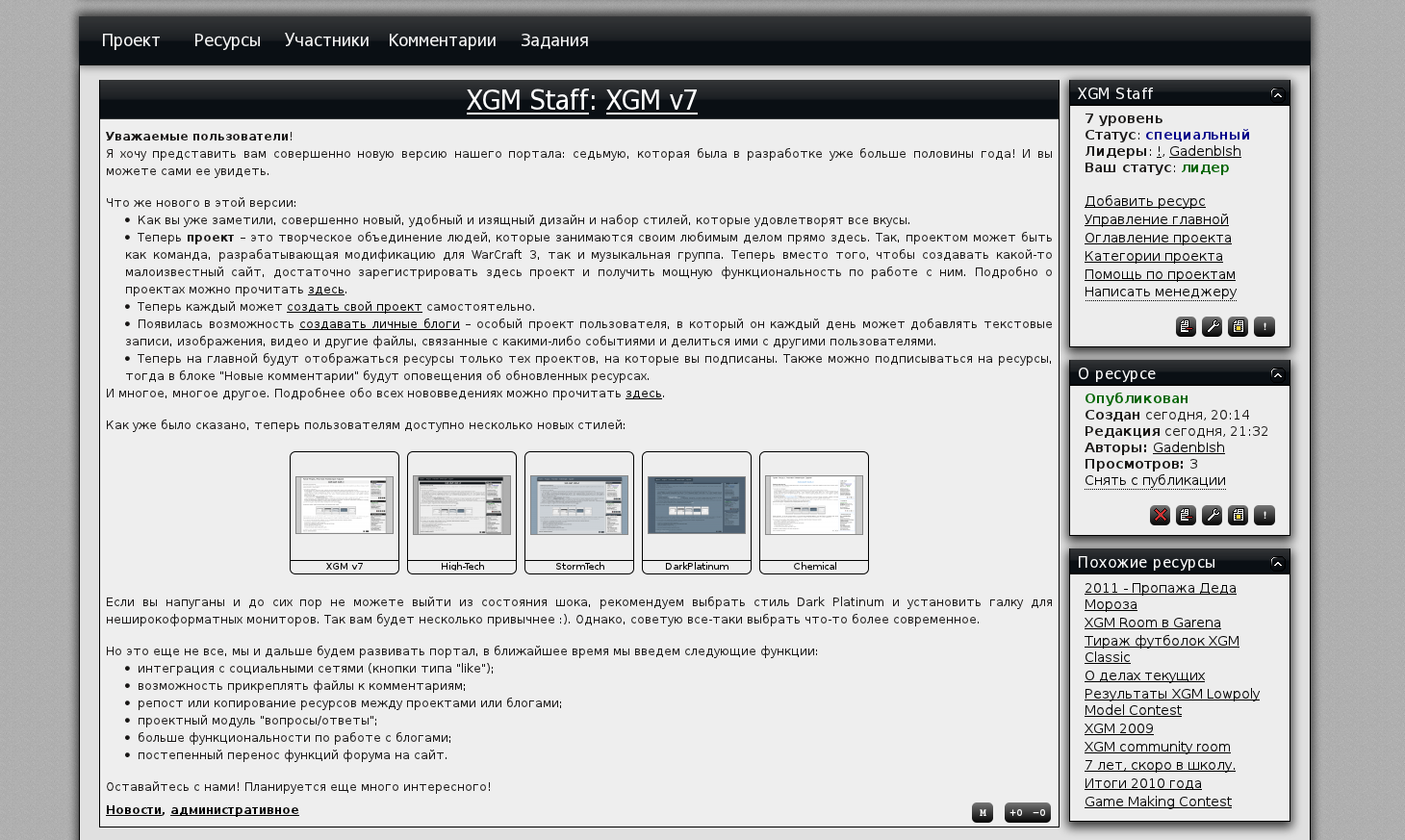
Task: Open the Комментарии menu
Action: click(x=443, y=40)
